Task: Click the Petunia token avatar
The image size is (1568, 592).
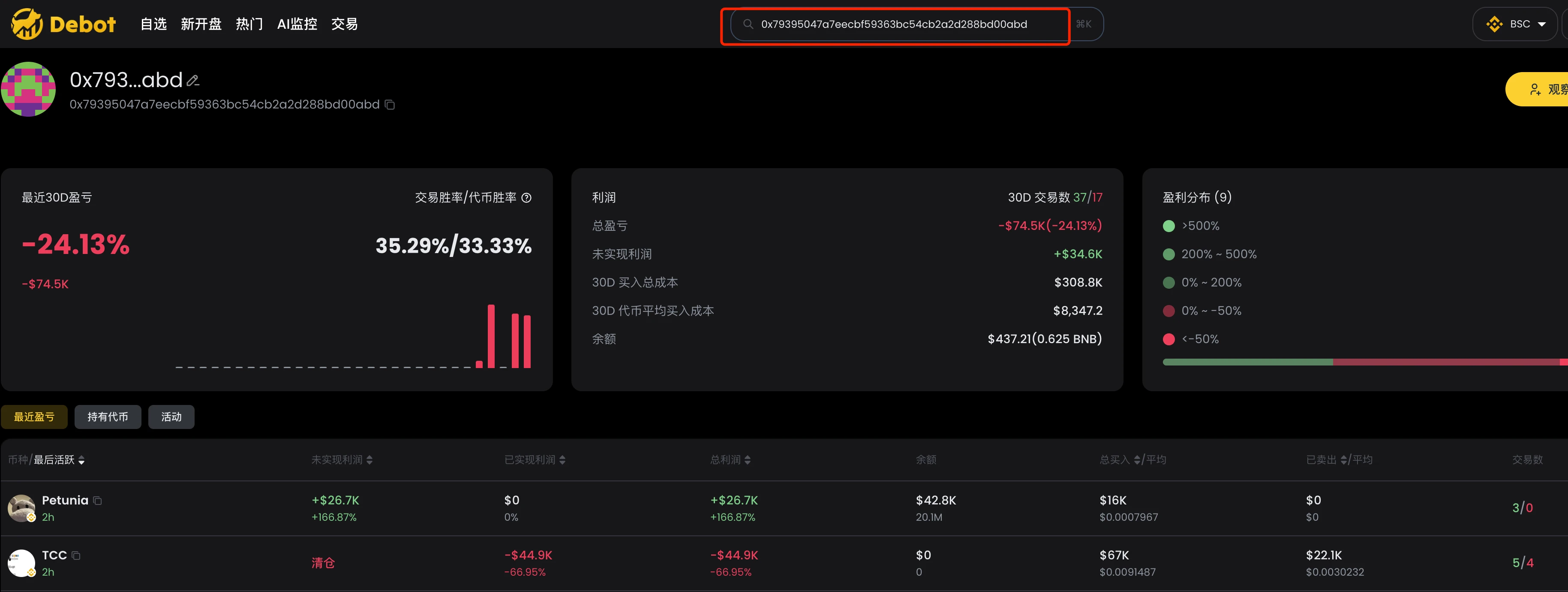Action: pyautogui.click(x=21, y=508)
